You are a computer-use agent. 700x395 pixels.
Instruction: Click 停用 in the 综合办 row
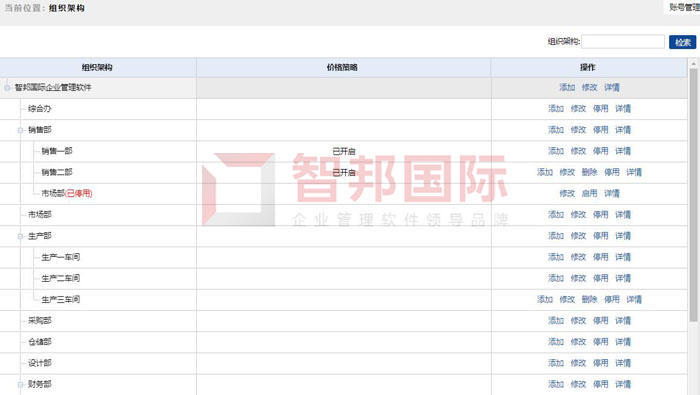tap(600, 108)
